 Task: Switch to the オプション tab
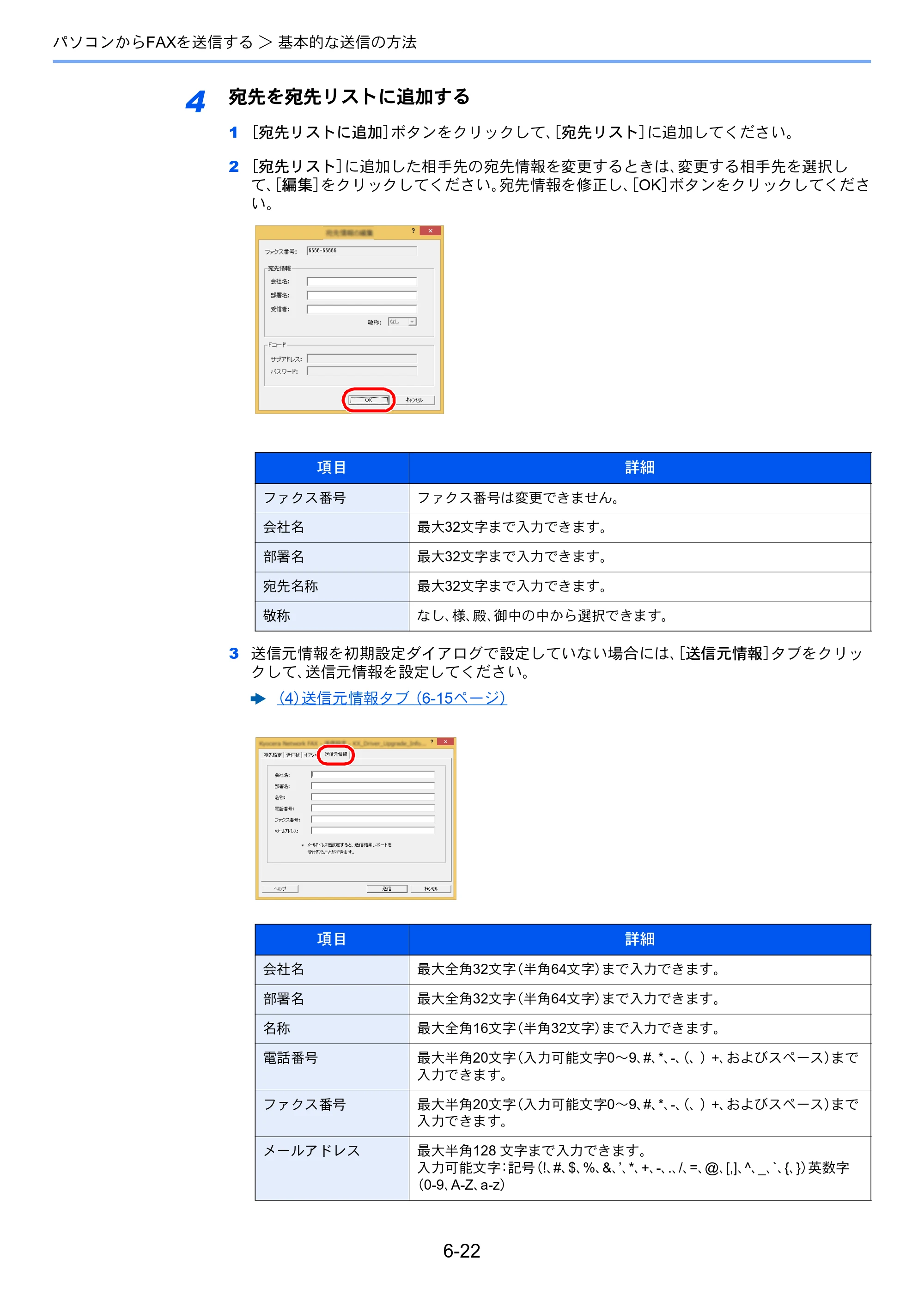point(310,755)
